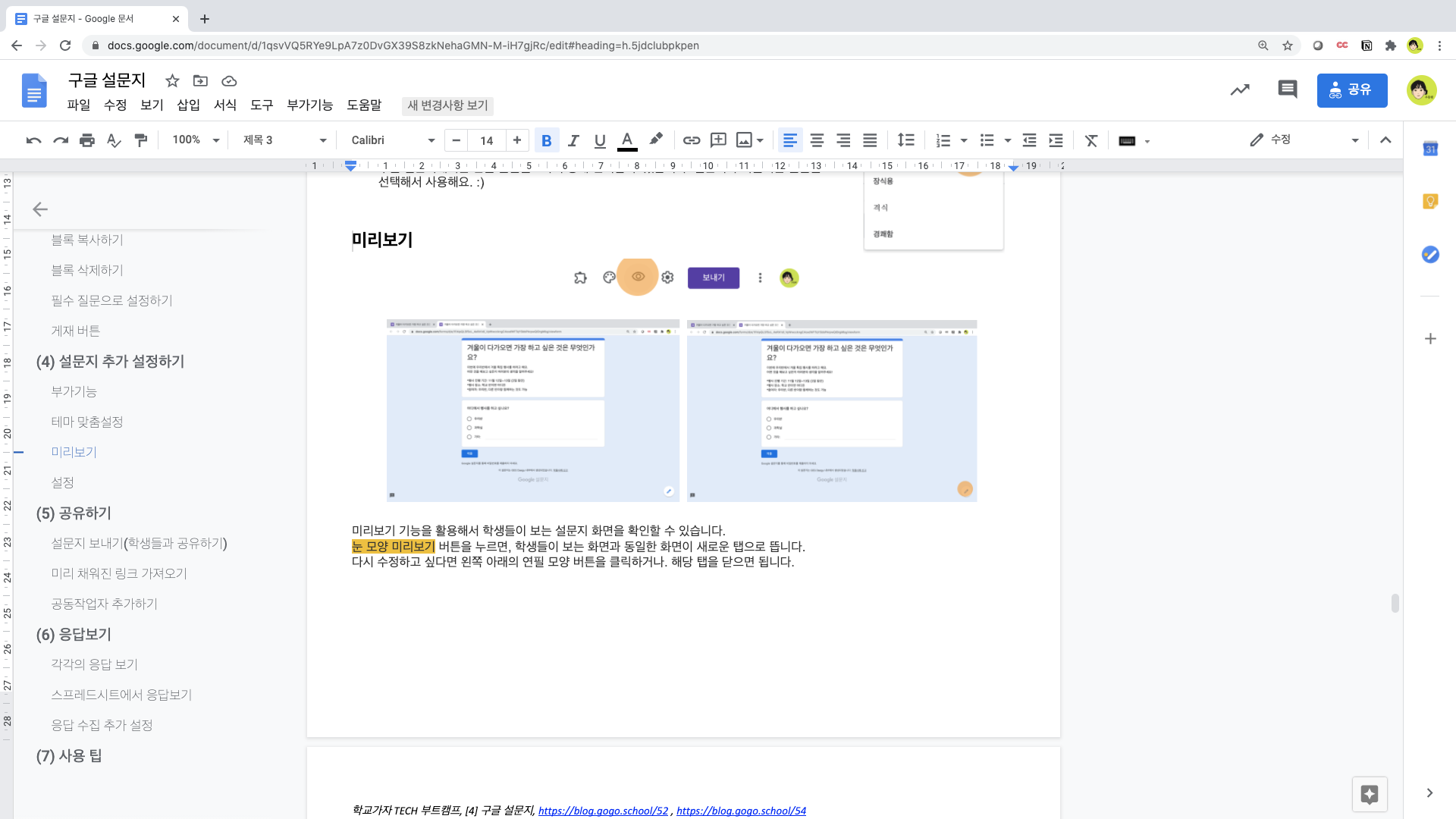Open the 서식 menu

224,105
